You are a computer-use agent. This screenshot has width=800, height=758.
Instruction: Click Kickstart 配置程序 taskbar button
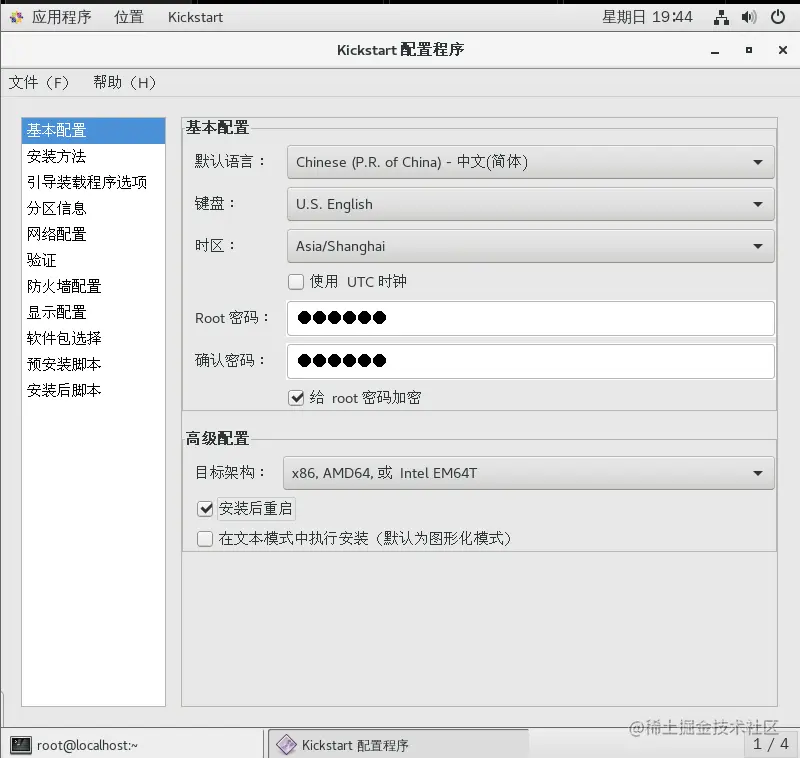[398, 745]
